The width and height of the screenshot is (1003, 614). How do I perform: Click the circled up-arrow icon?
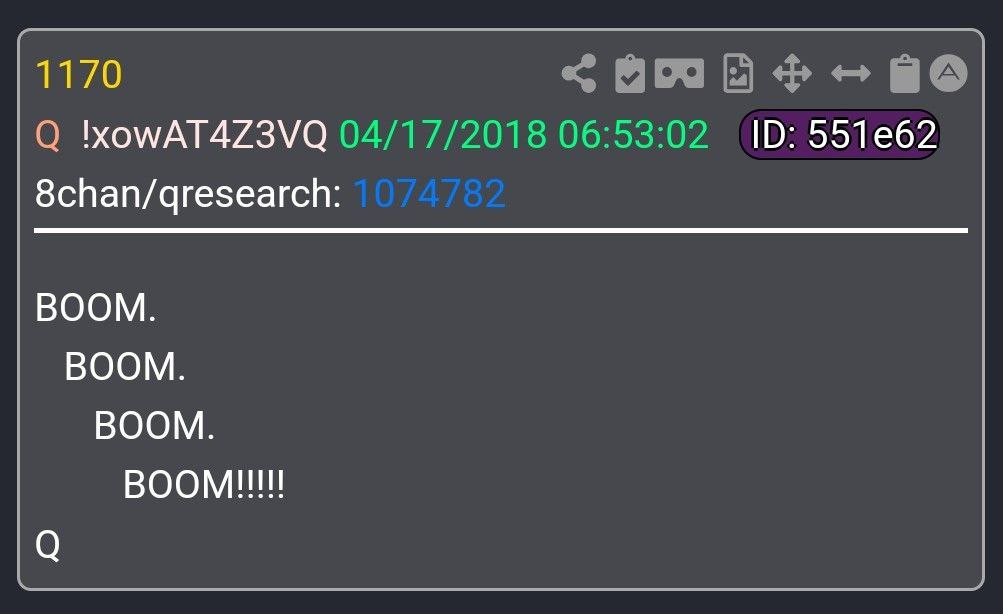click(948, 73)
